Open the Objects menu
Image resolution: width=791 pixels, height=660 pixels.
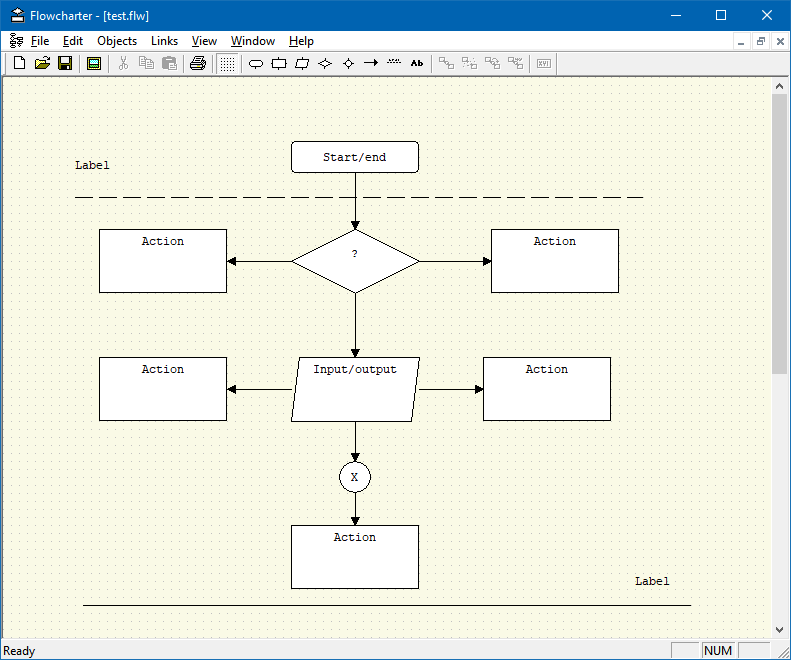coord(117,41)
